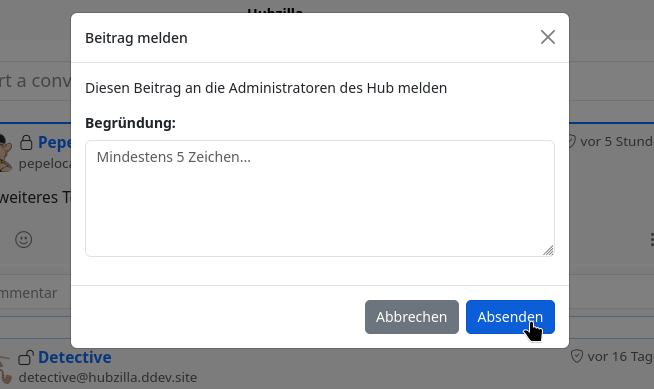This screenshot has width=654, height=389.
Task: Click the open lock icon beside Detective
Action: (26, 357)
